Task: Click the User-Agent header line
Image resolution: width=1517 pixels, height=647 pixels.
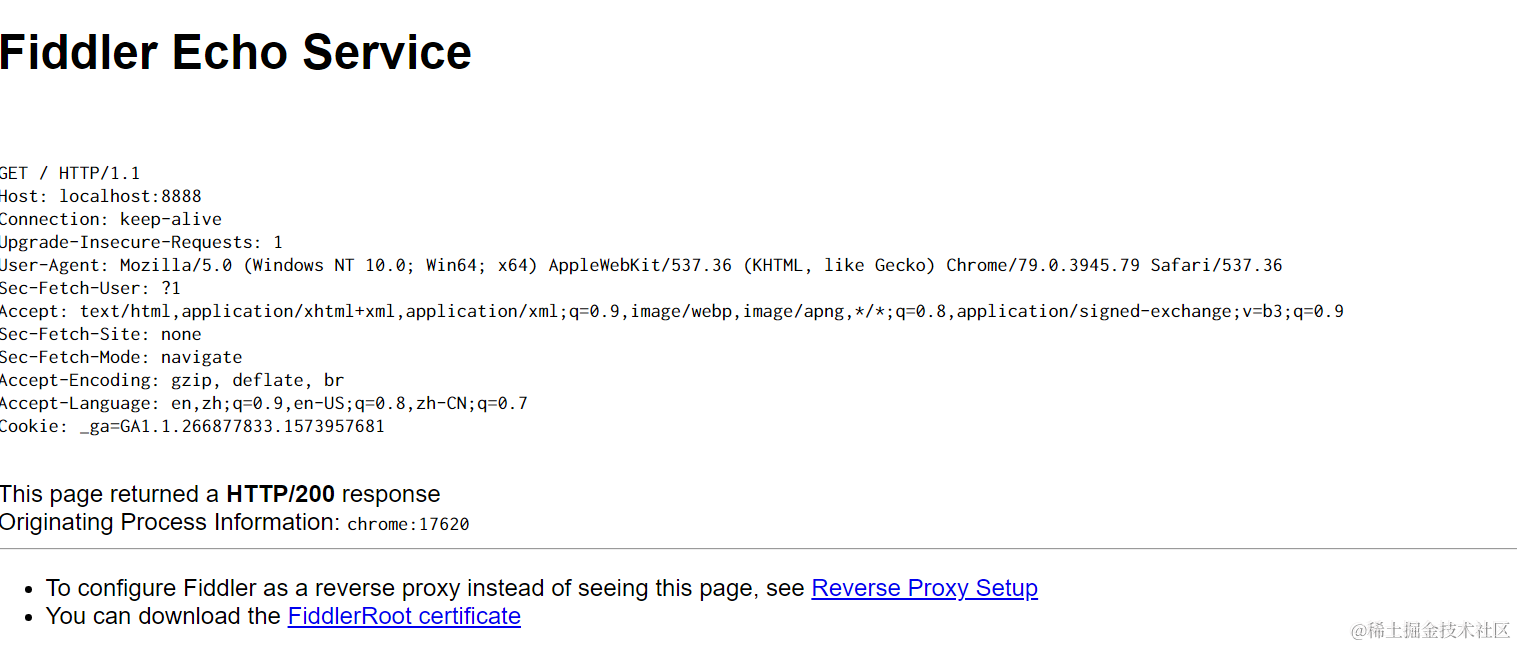Action: (641, 265)
